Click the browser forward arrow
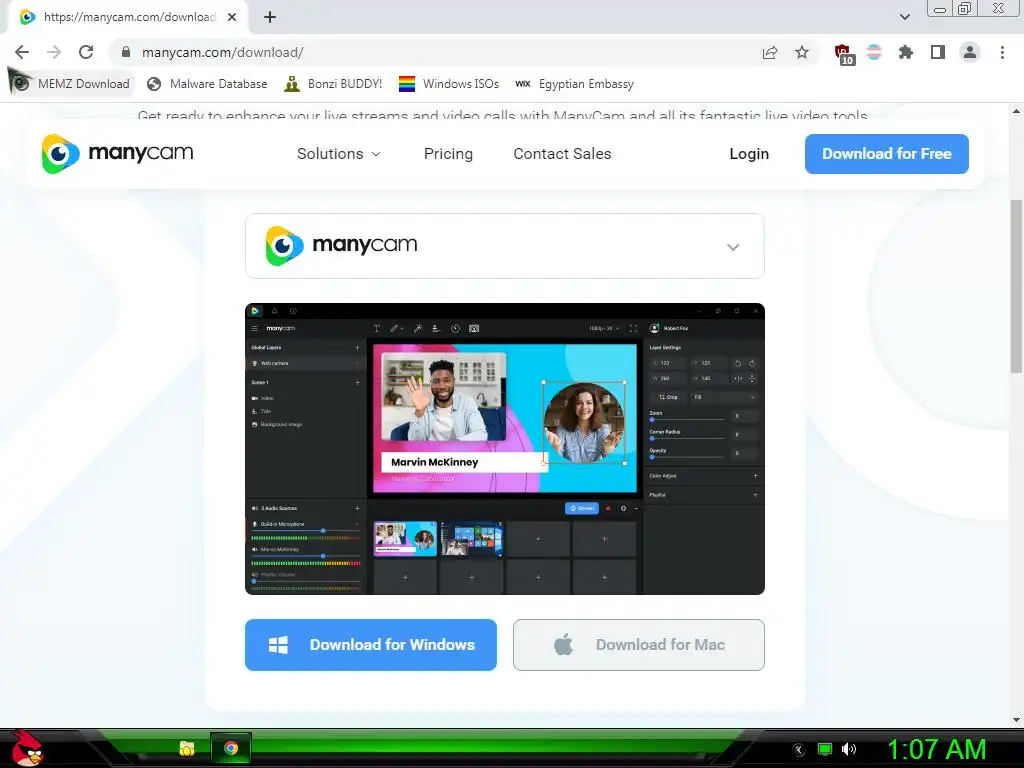Viewport: 1024px width, 768px height. (x=54, y=52)
